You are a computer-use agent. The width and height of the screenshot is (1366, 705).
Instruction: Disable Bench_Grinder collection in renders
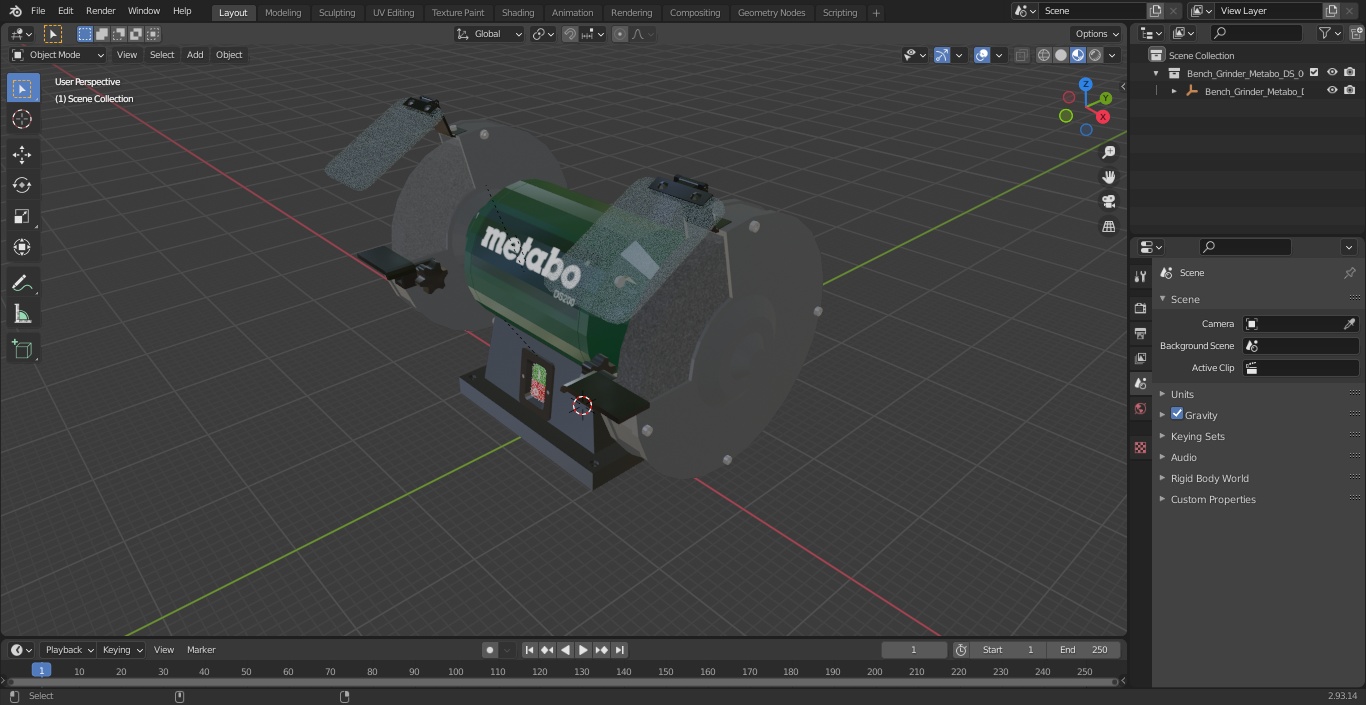click(x=1349, y=72)
